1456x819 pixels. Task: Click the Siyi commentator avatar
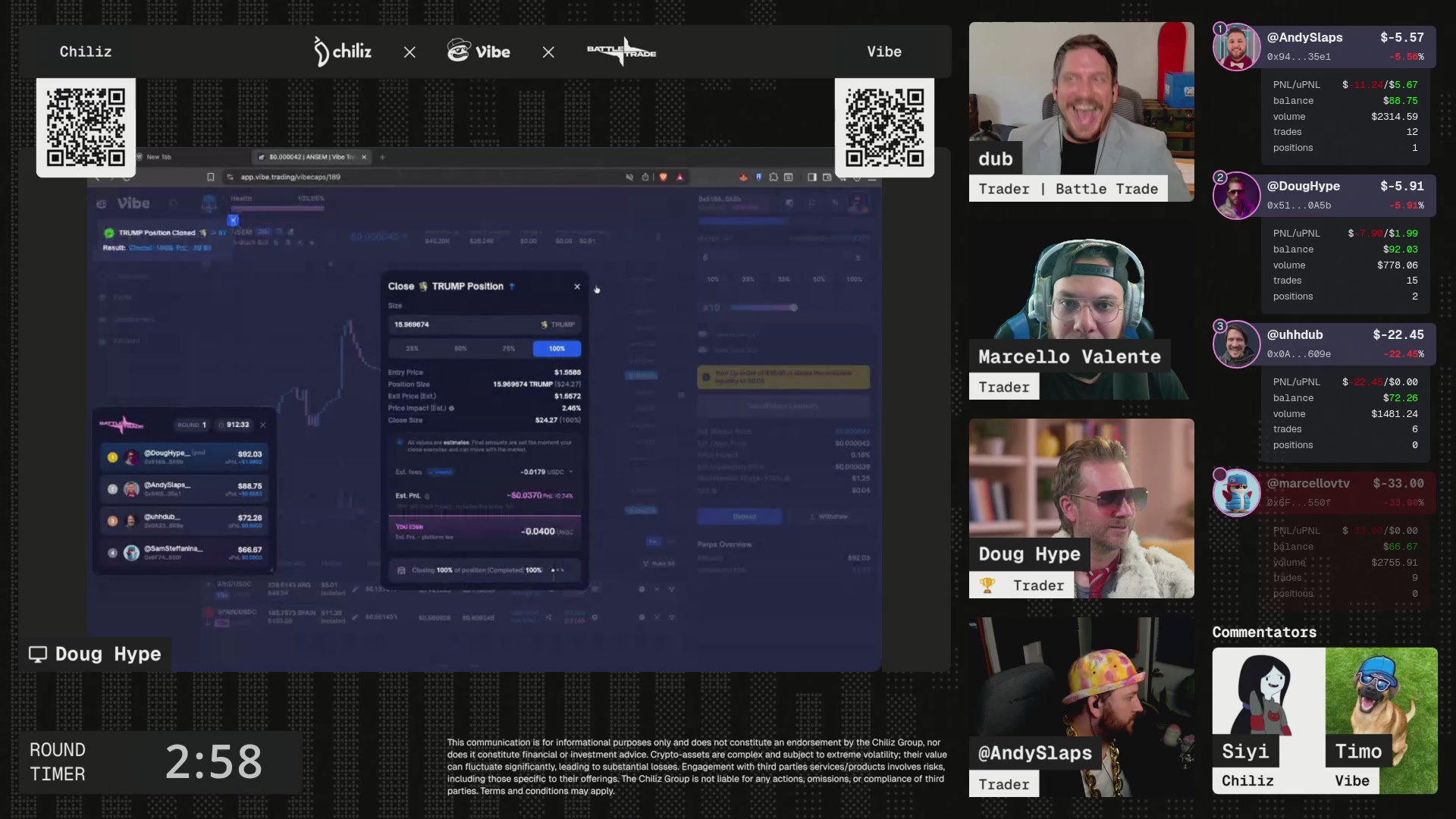tap(1269, 720)
